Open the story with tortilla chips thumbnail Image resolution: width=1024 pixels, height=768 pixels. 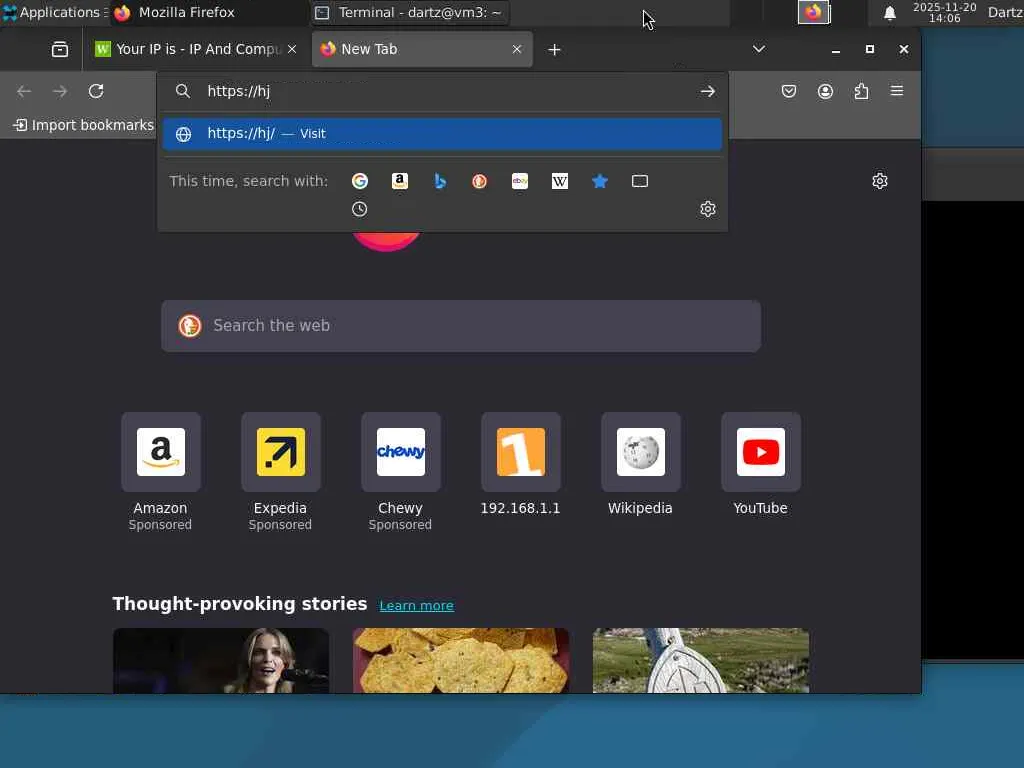click(461, 660)
